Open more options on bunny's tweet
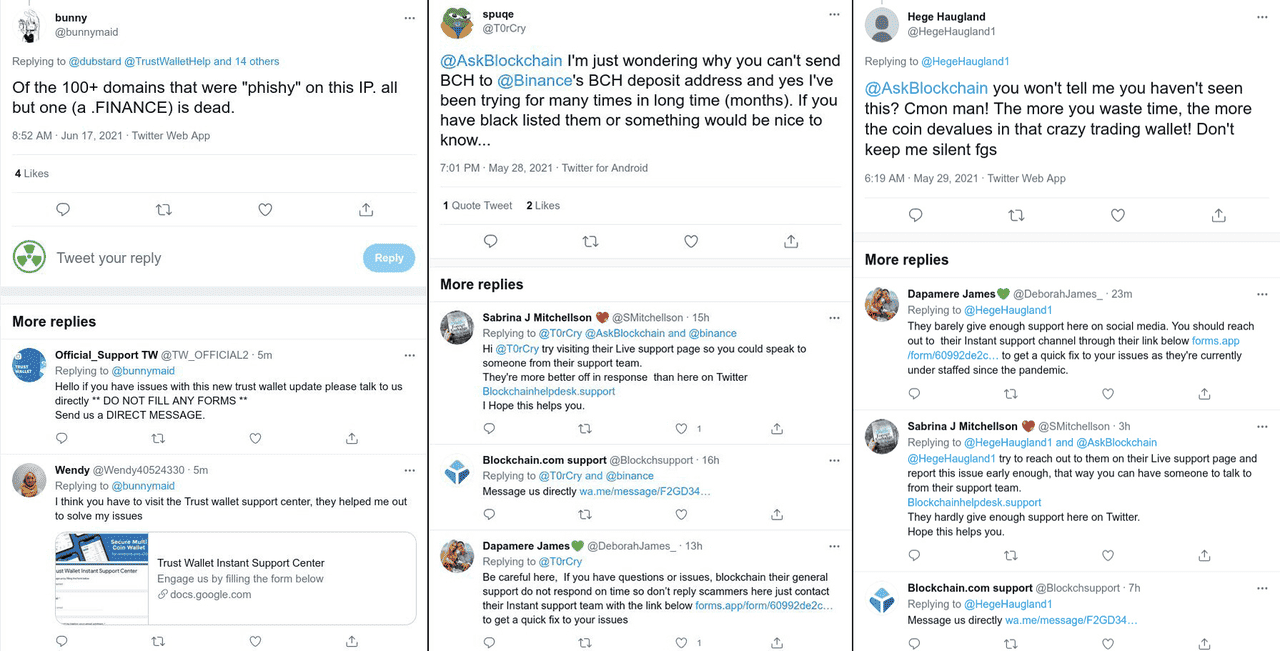This screenshot has width=1280, height=651. point(410,17)
